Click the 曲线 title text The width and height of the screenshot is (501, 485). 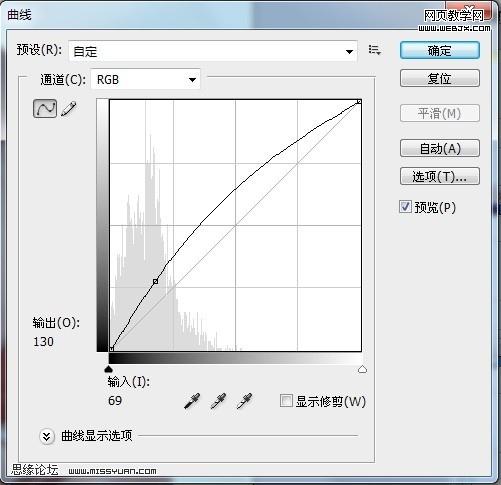pyautogui.click(x=19, y=15)
